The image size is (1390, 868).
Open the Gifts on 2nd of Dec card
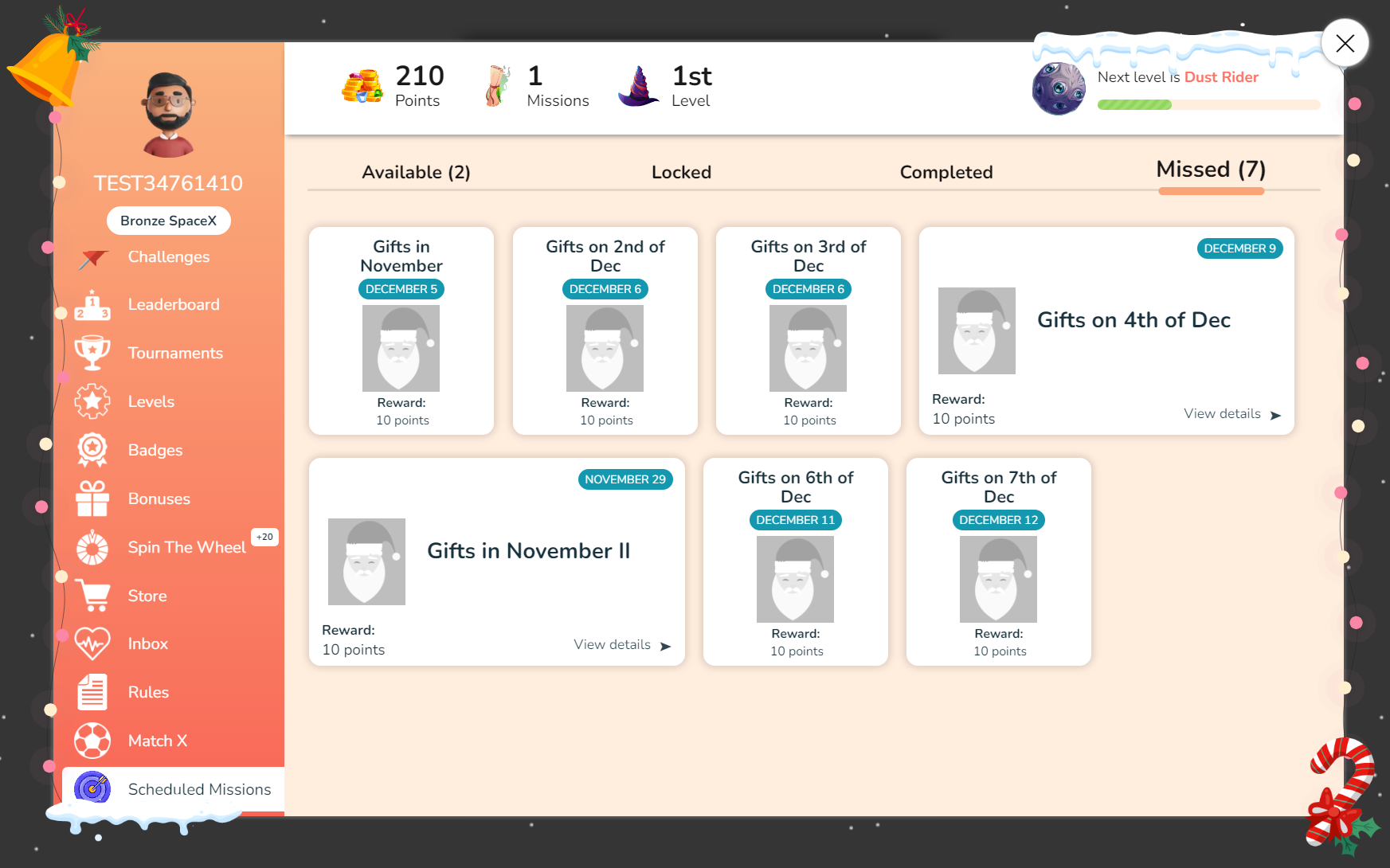(x=605, y=330)
